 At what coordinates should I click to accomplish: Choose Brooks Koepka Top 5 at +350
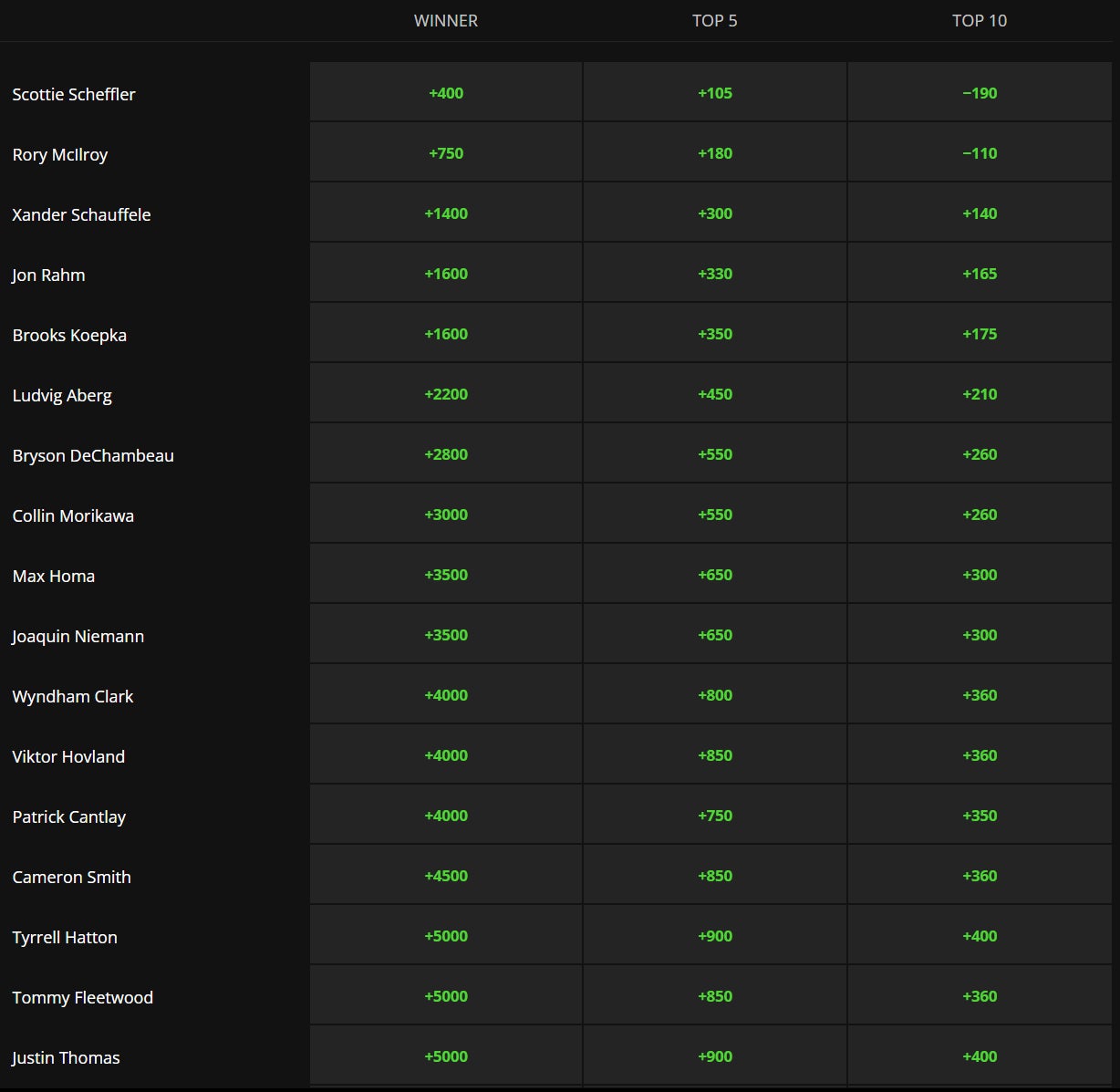(714, 334)
